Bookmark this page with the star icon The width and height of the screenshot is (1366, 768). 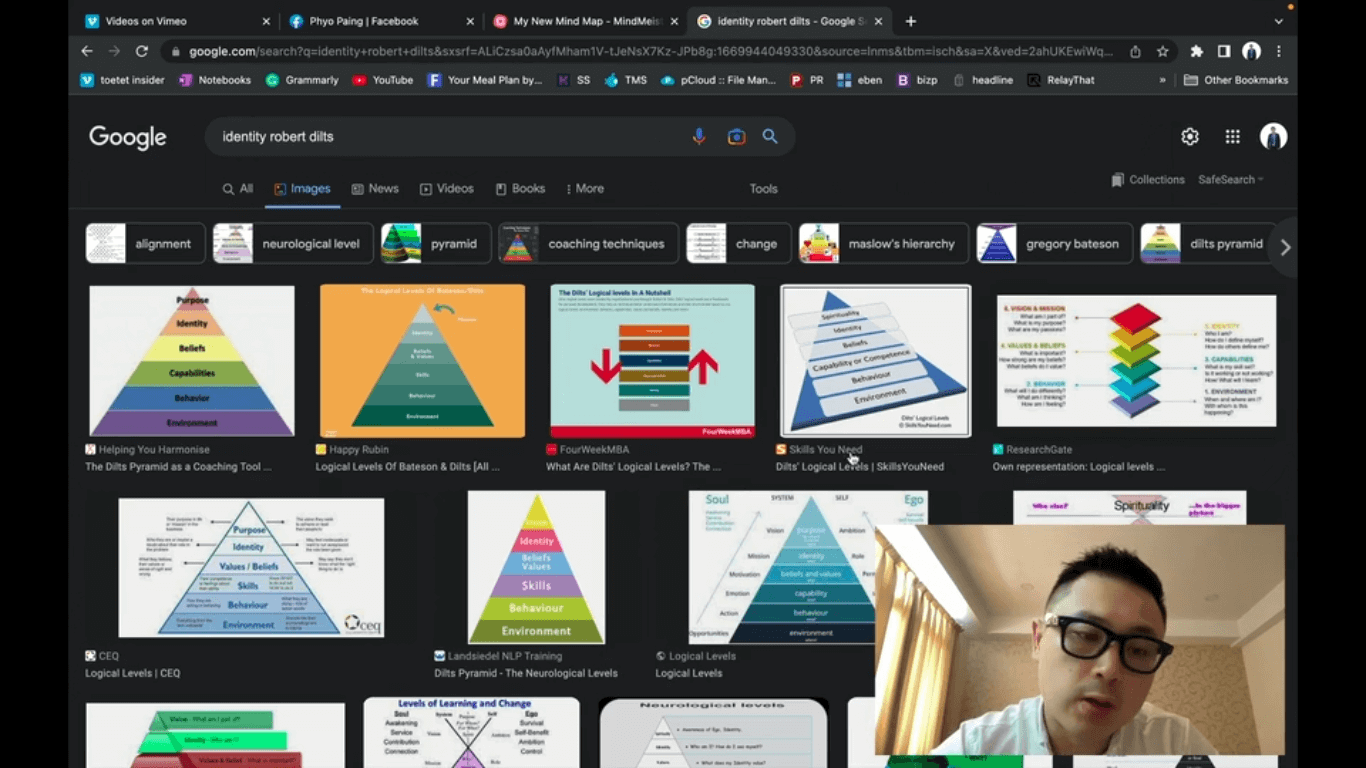[x=1163, y=51]
